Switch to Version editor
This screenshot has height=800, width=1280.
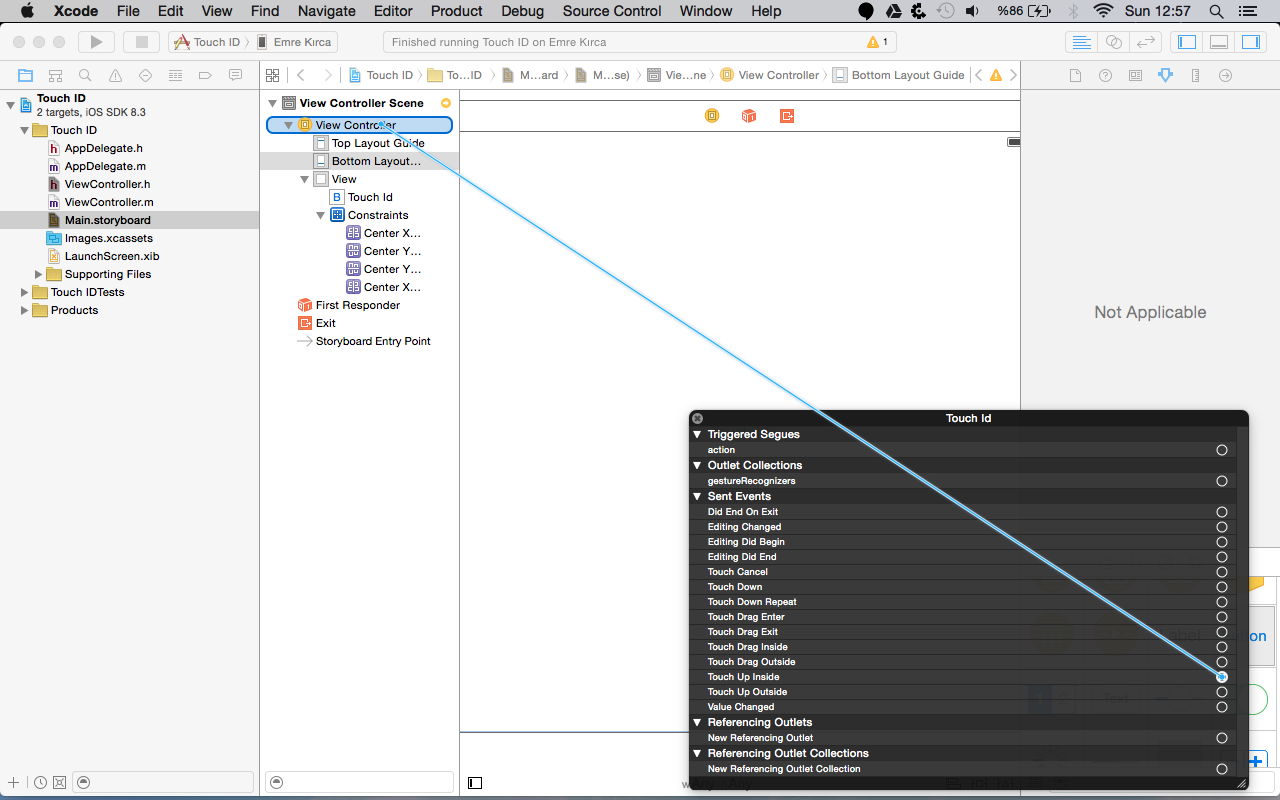pos(1146,42)
